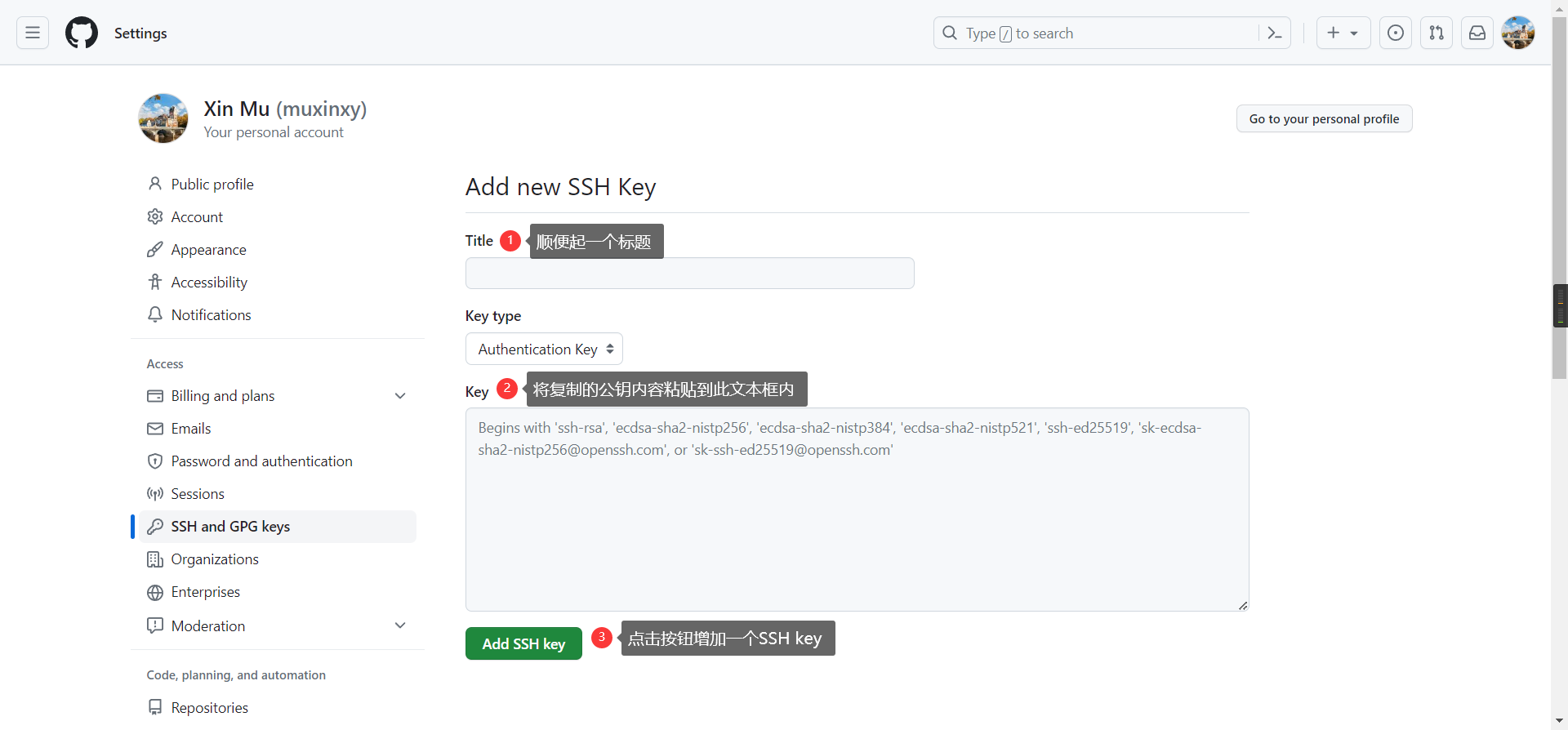Open the notifications inbox icon
Image resolution: width=1568 pixels, height=730 pixels.
coord(1477,33)
